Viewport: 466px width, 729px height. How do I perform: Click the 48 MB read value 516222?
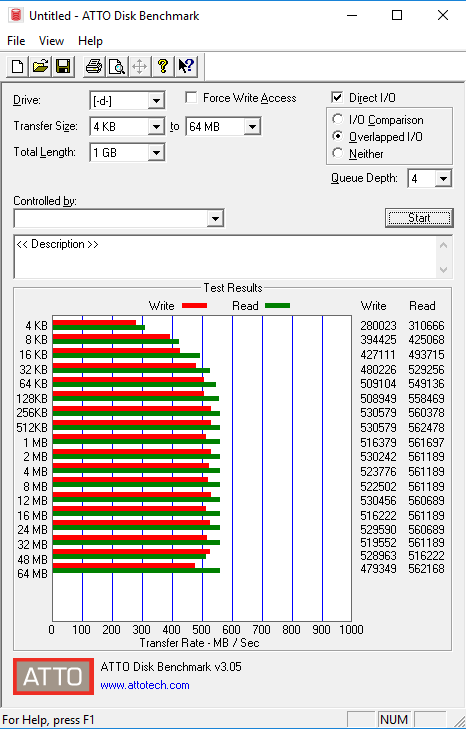[x=426, y=556]
